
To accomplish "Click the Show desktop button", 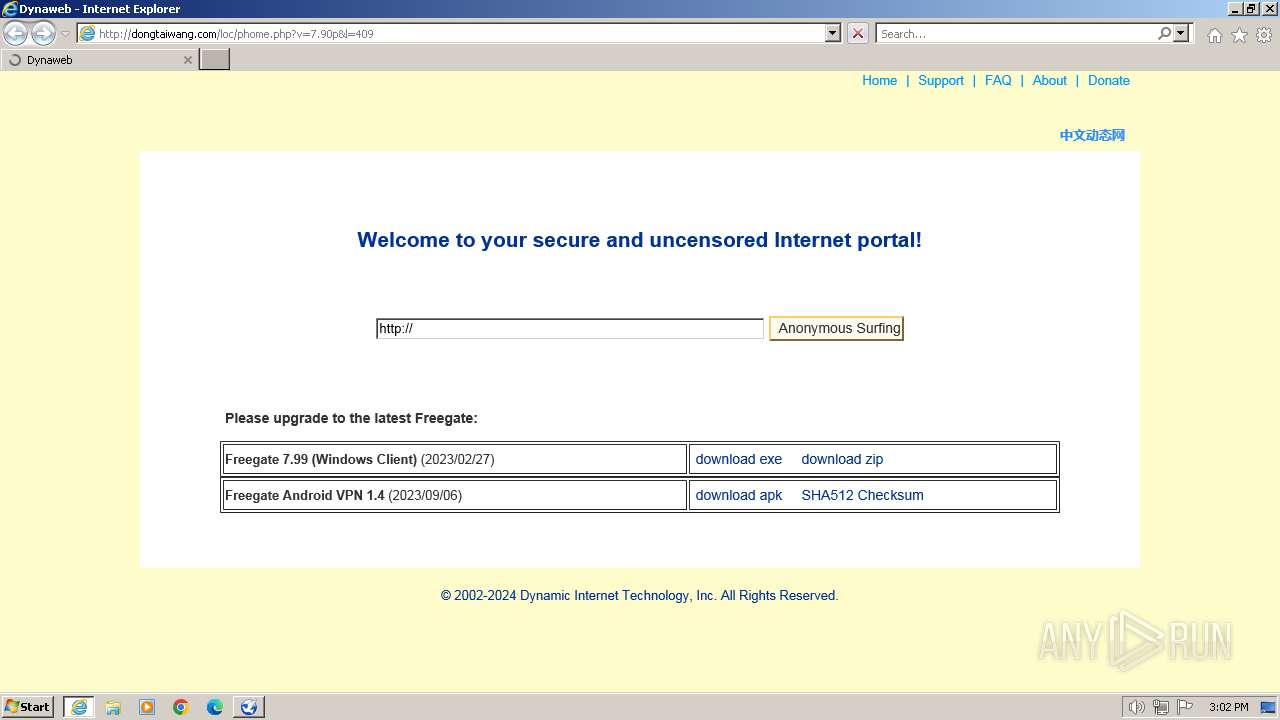I will [1268, 707].
